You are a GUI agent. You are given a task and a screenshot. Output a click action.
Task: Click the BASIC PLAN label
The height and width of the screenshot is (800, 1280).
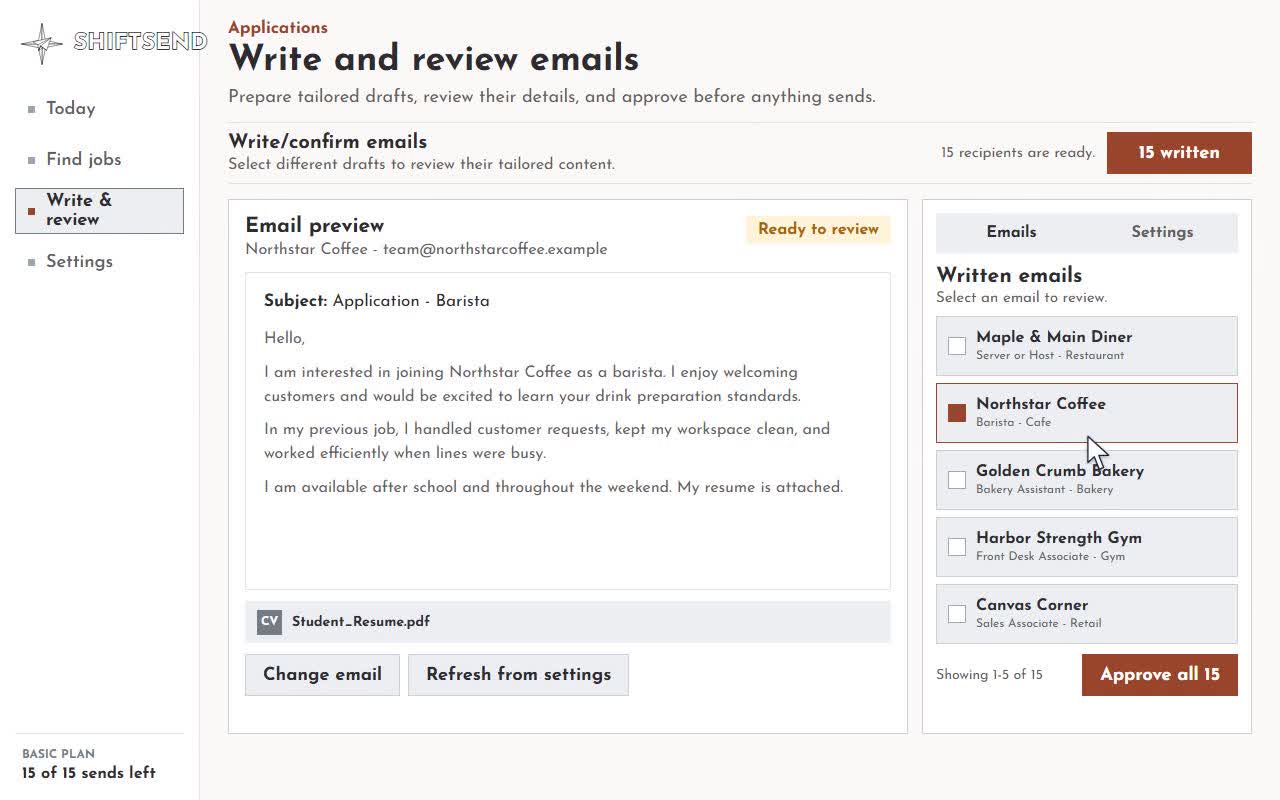[59, 754]
